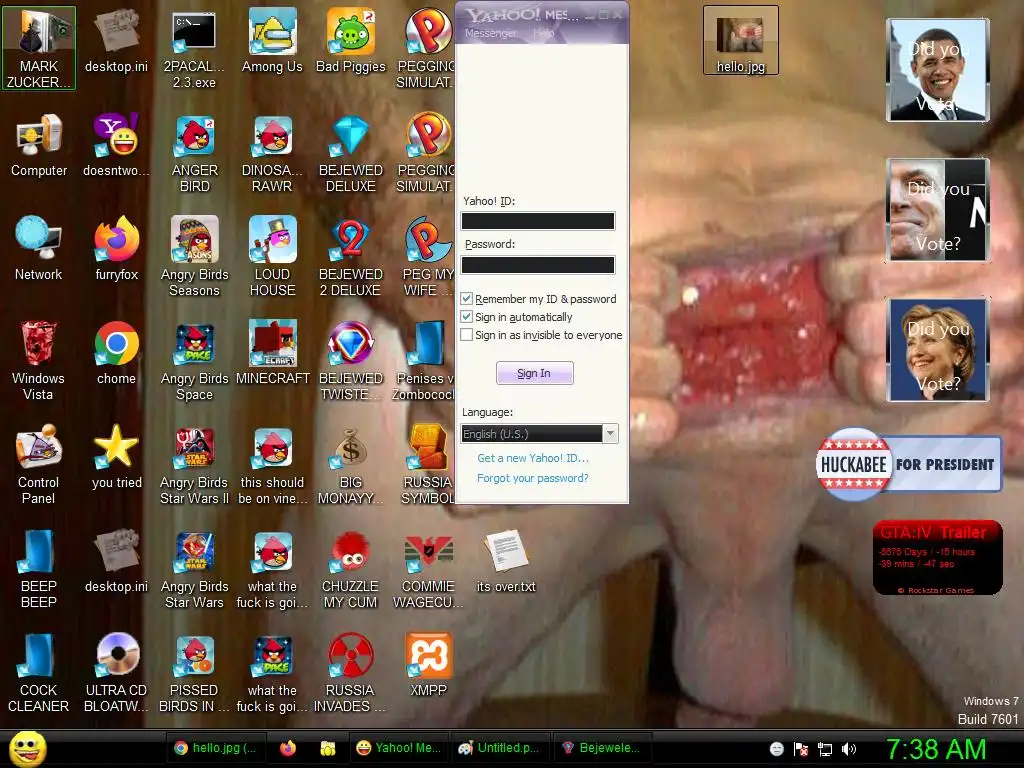This screenshot has width=1024, height=768.
Task: Select the MARK ZUCKER... desktop icon
Action: pos(39,49)
